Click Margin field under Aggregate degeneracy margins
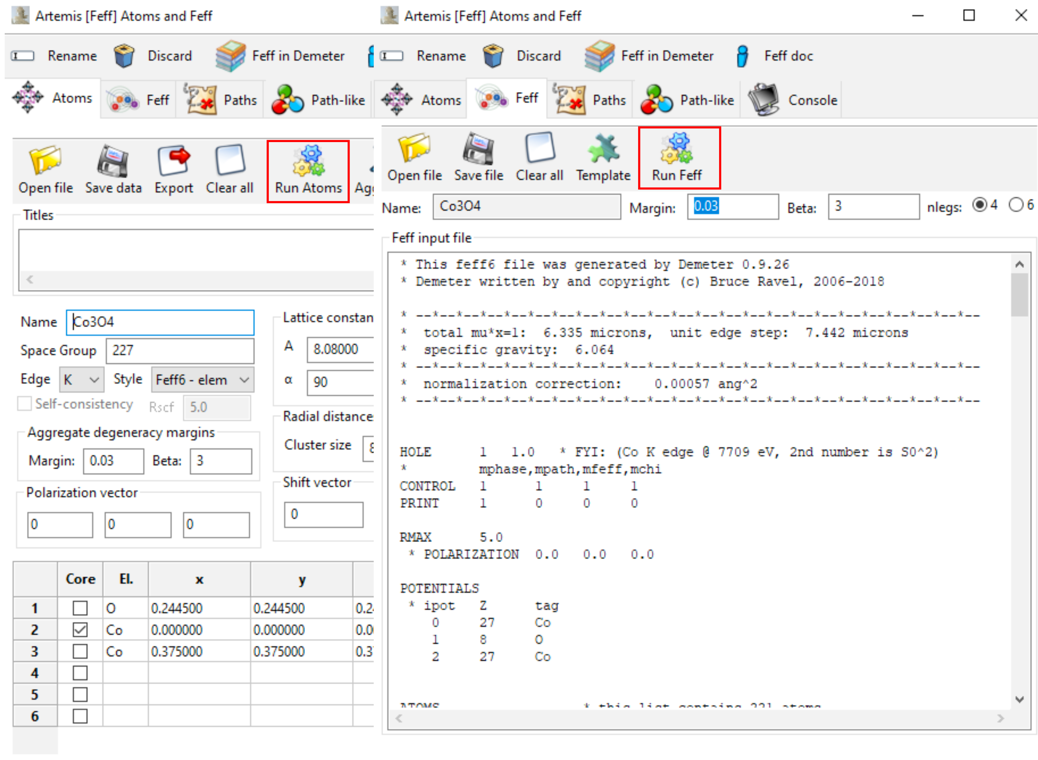This screenshot has height=760, width=1038. click(x=113, y=461)
